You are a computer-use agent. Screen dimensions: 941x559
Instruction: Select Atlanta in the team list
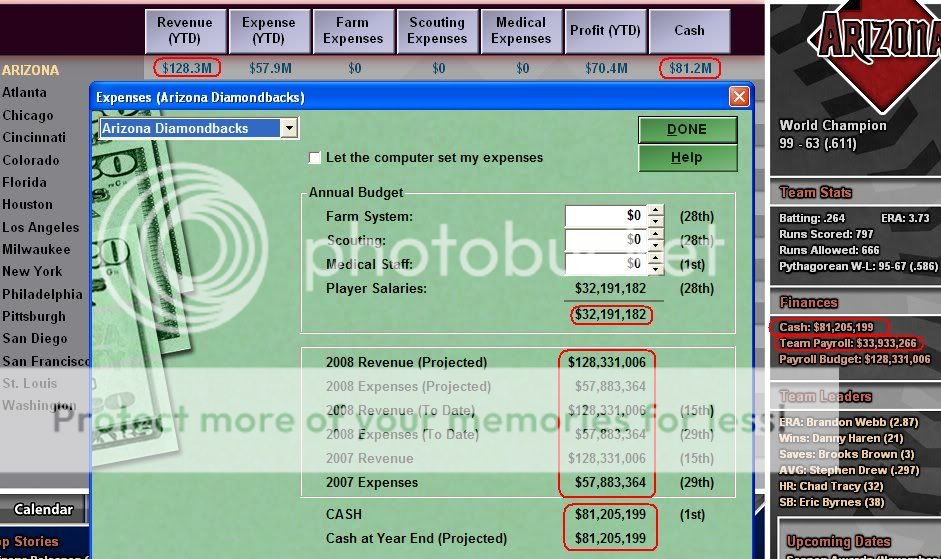click(24, 92)
